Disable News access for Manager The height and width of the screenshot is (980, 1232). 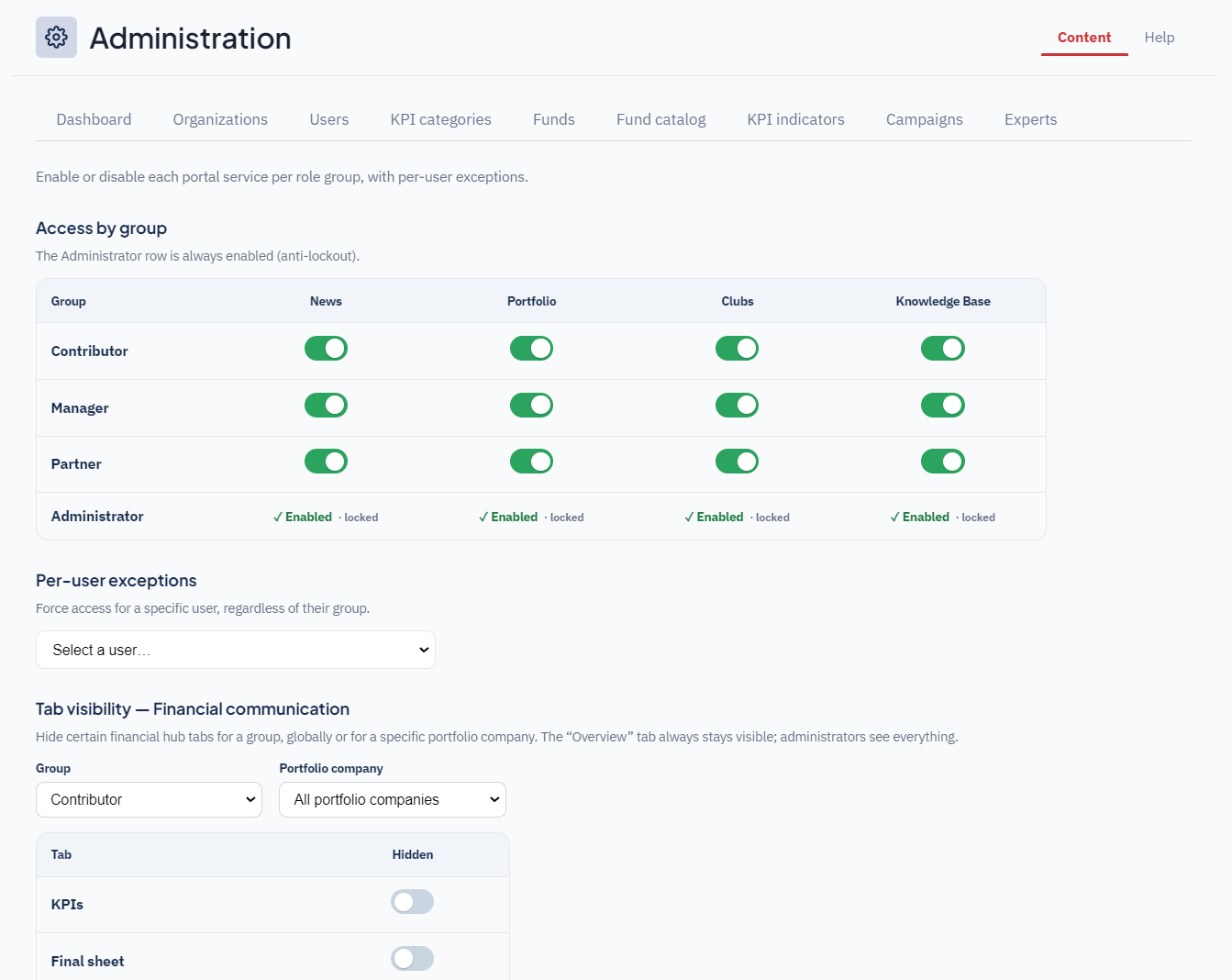[326, 406]
